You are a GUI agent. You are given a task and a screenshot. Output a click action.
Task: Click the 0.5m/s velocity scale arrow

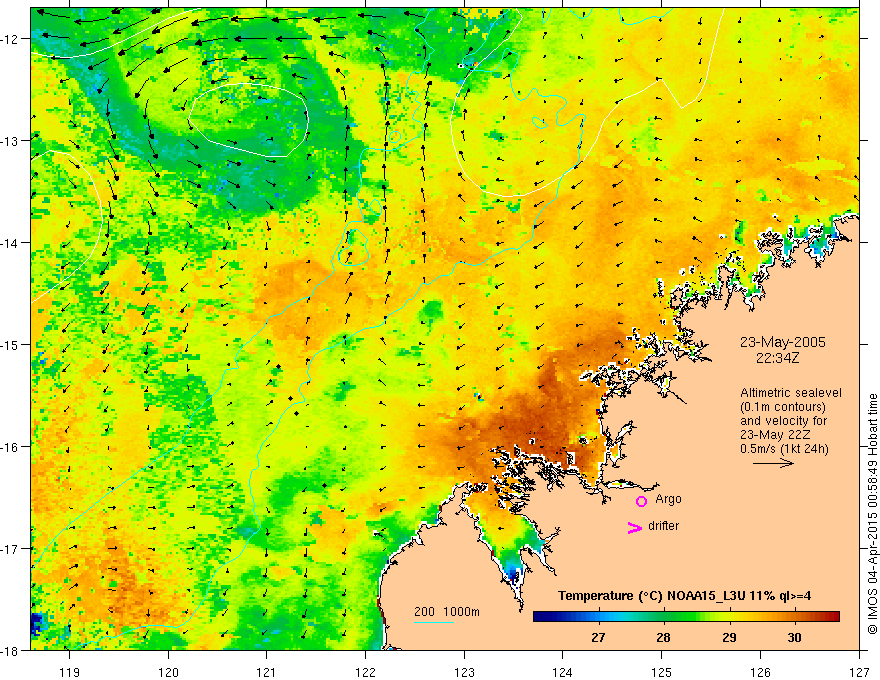(x=773, y=463)
